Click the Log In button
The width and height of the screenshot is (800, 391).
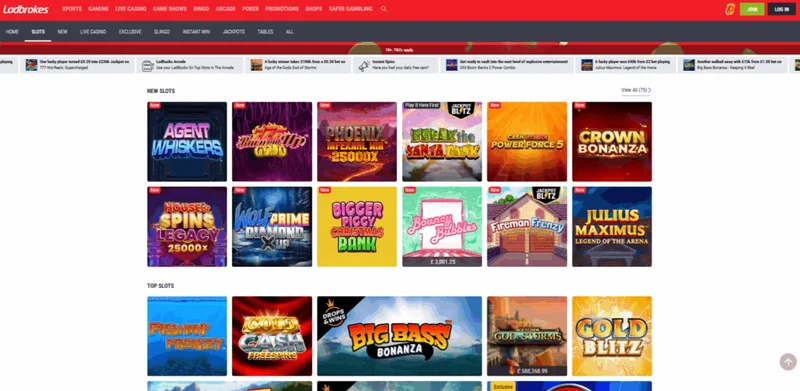click(x=782, y=9)
